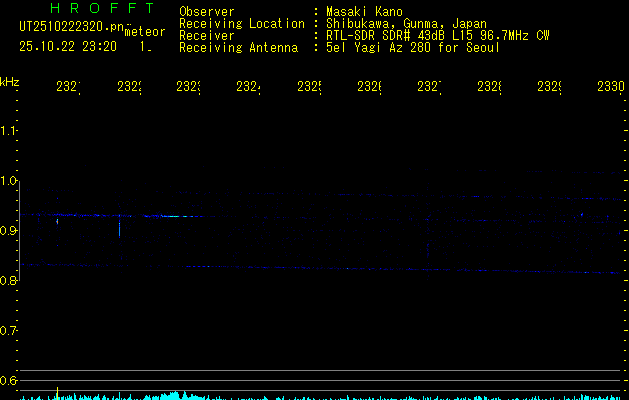Click the 2325 time axis marker
The image size is (629, 400).
(309, 87)
